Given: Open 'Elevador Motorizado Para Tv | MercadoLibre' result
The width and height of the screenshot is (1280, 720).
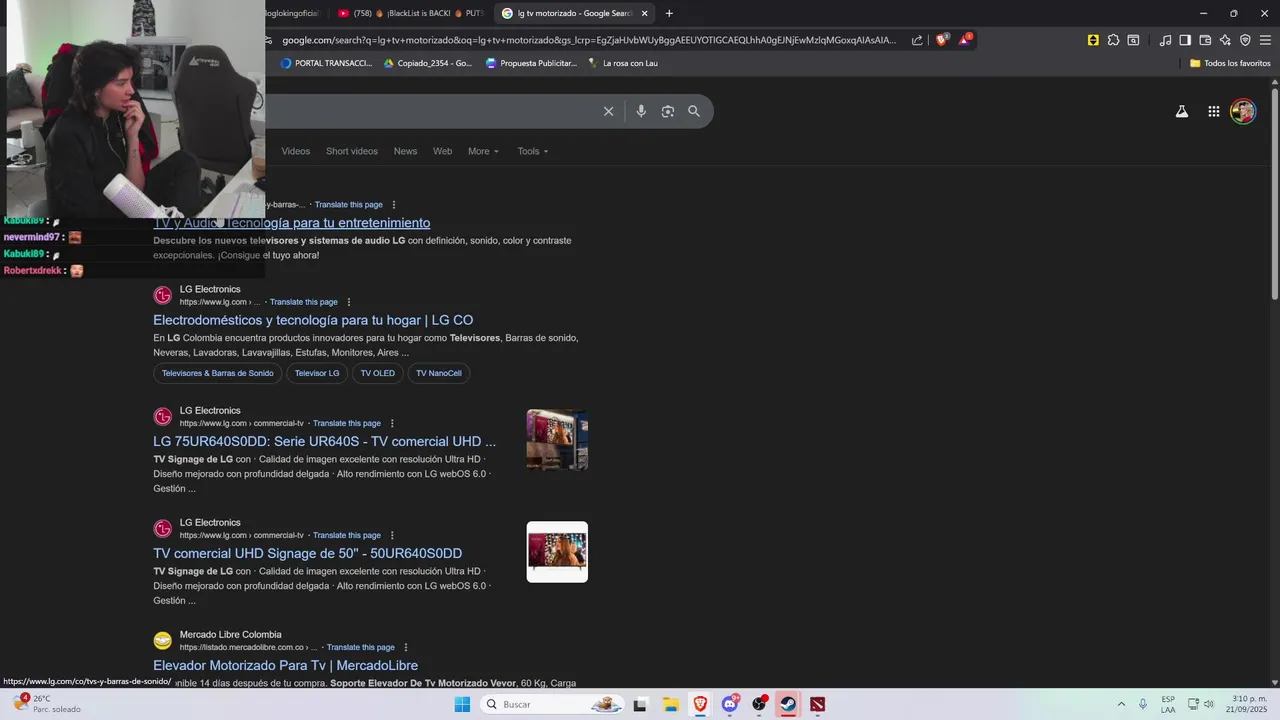Looking at the screenshot, I should point(286,665).
